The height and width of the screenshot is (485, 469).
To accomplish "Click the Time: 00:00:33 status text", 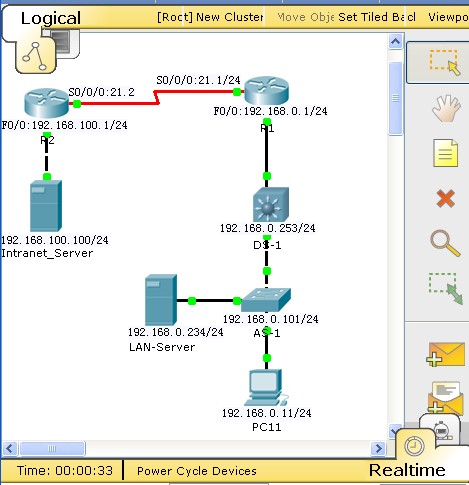I will pyautogui.click(x=65, y=471).
